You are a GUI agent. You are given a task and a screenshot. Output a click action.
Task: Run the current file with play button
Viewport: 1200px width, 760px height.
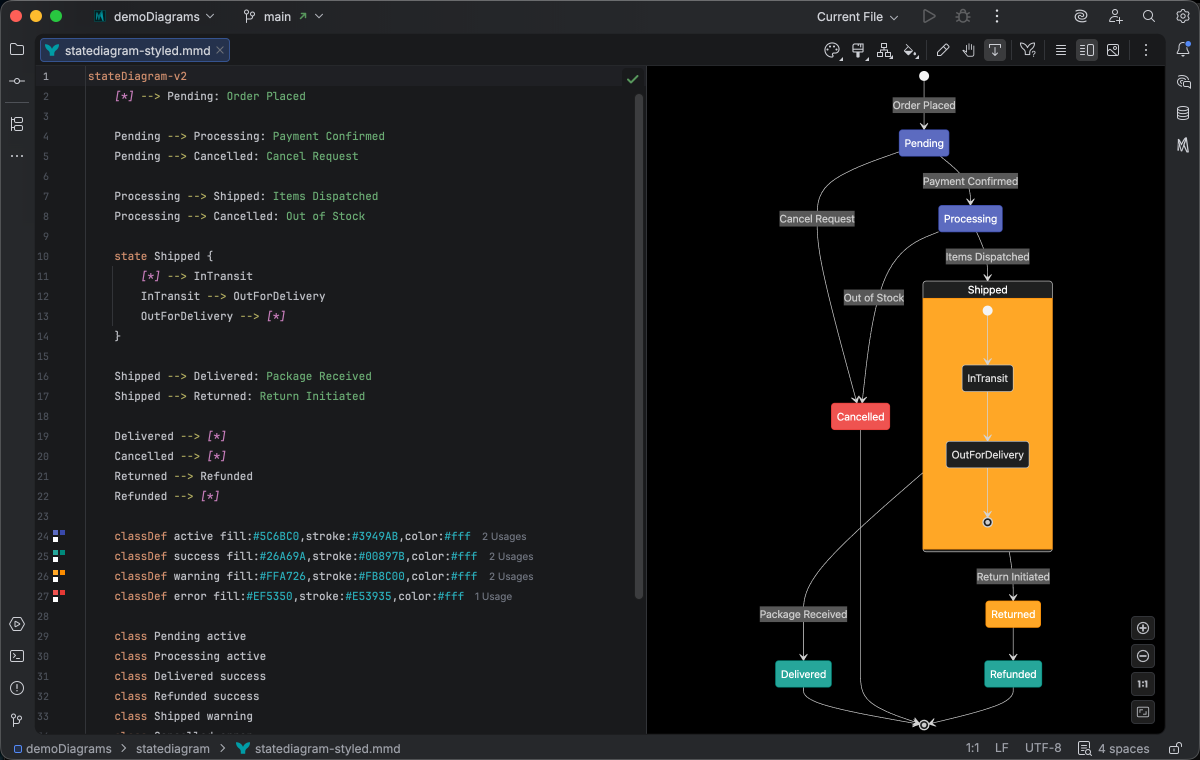tap(929, 16)
